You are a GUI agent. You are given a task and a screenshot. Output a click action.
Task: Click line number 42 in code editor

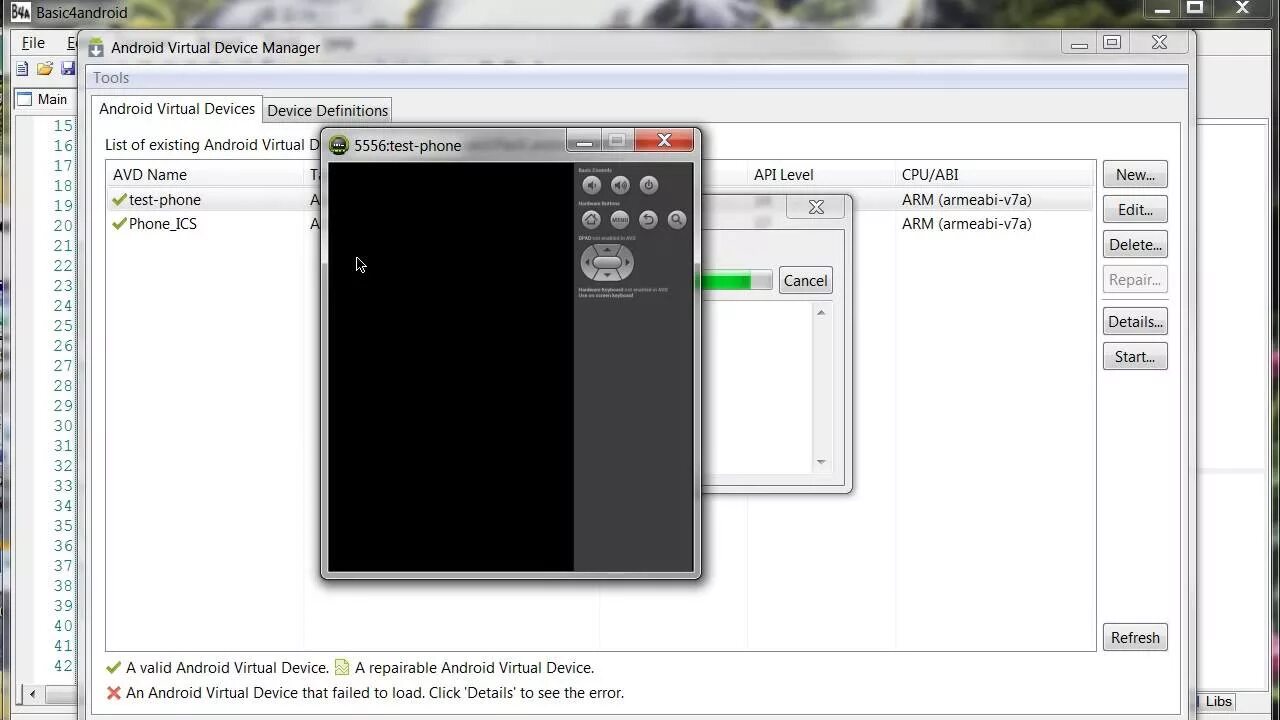click(63, 666)
